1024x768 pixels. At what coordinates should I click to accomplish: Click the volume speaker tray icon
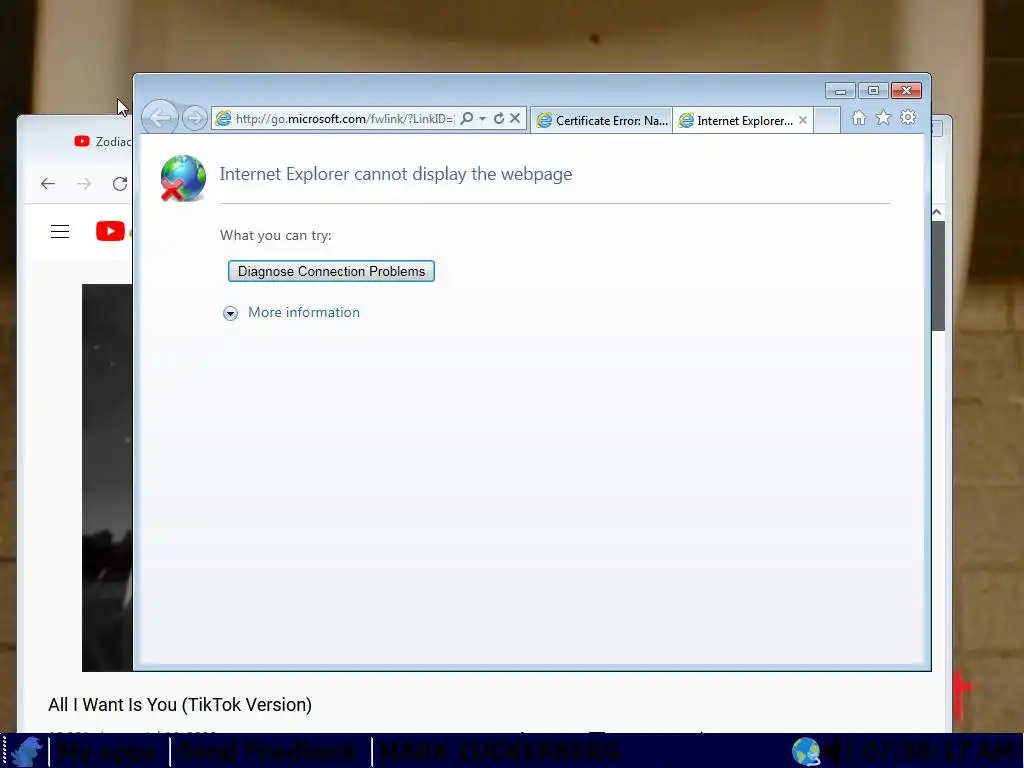click(x=833, y=752)
